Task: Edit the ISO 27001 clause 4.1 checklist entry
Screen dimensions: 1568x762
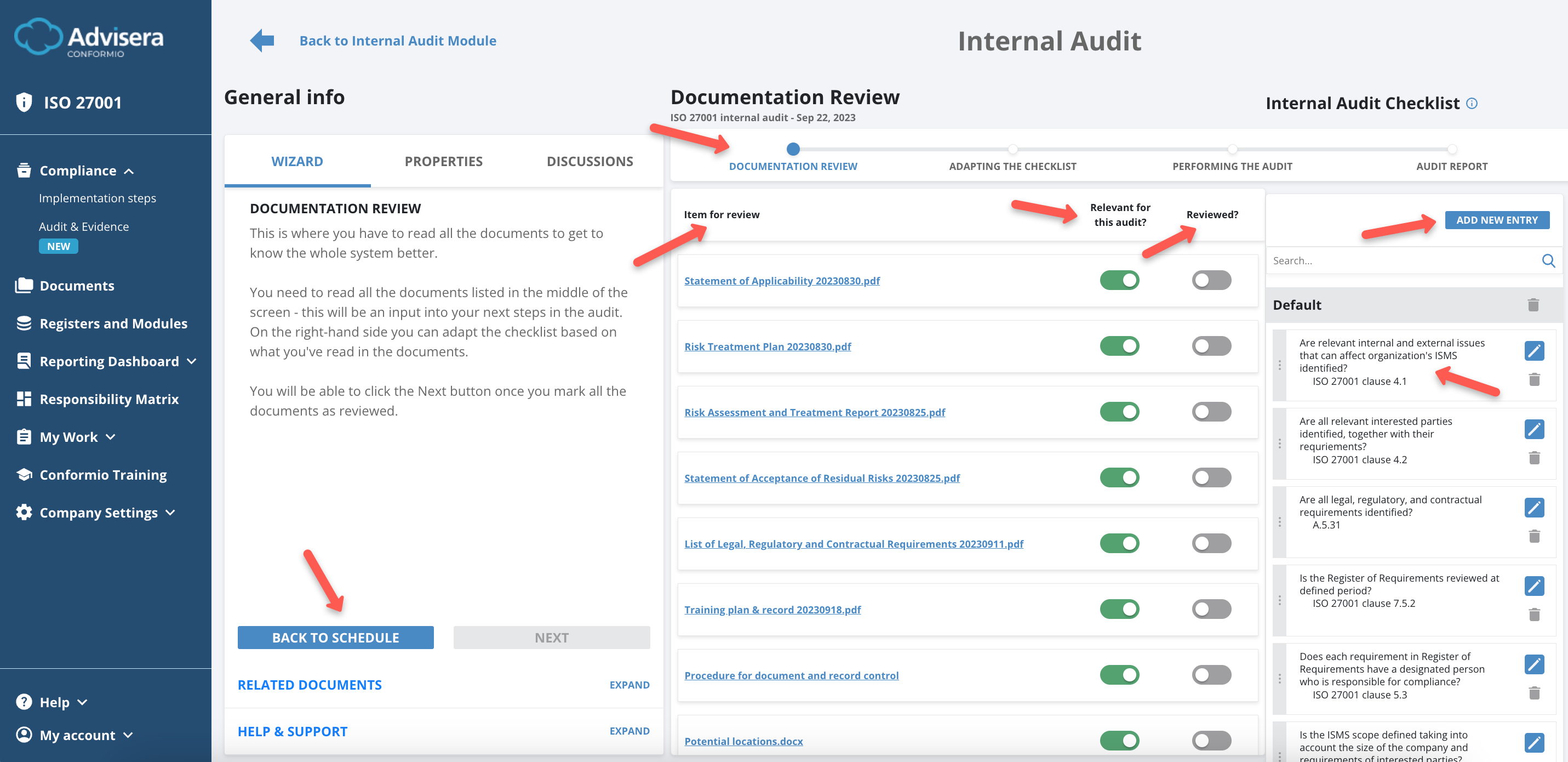Action: point(1535,350)
